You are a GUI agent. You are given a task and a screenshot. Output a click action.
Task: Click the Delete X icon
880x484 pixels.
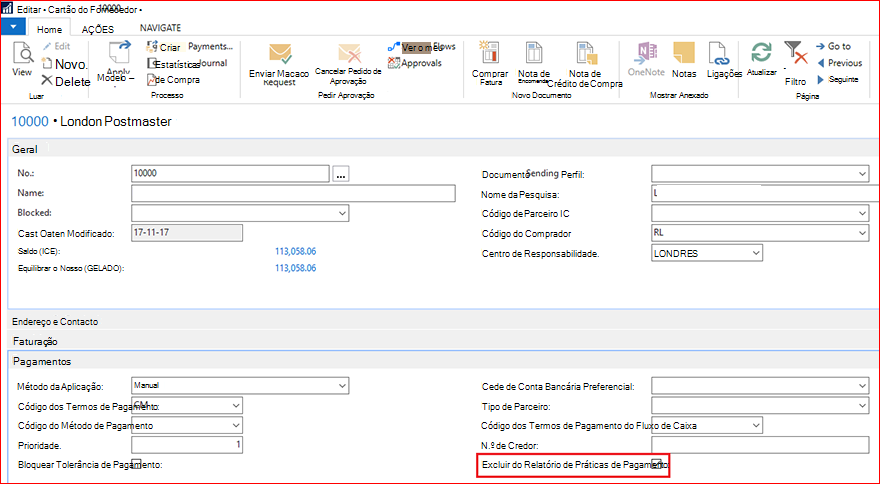(x=47, y=81)
